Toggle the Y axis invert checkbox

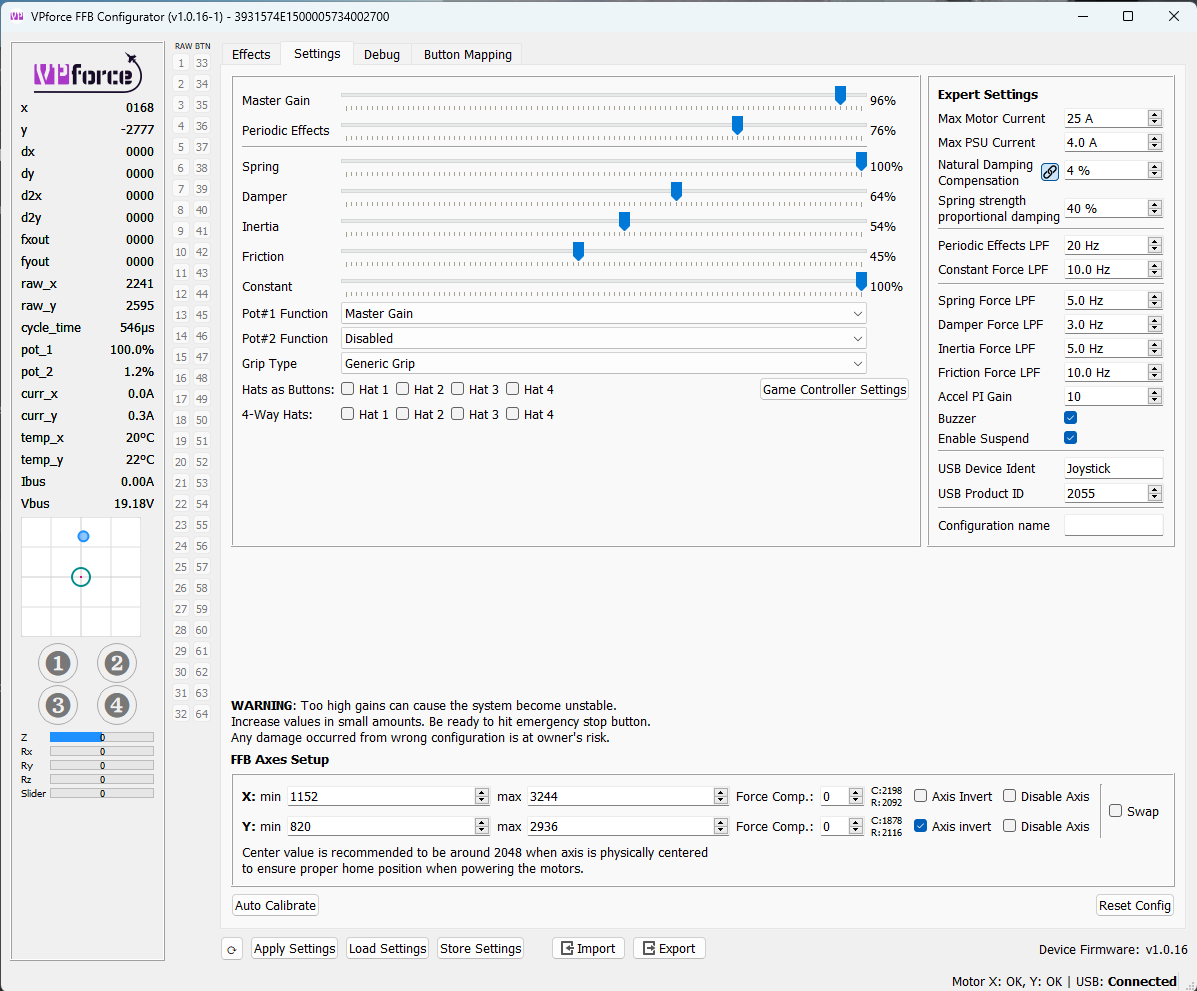click(x=921, y=826)
